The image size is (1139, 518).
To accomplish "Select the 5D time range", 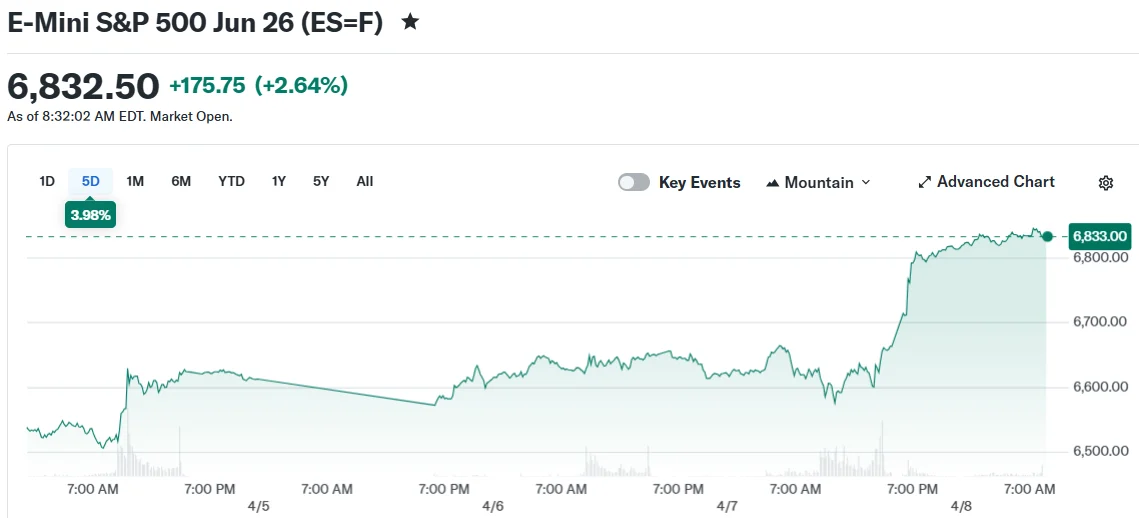I will tap(91, 182).
